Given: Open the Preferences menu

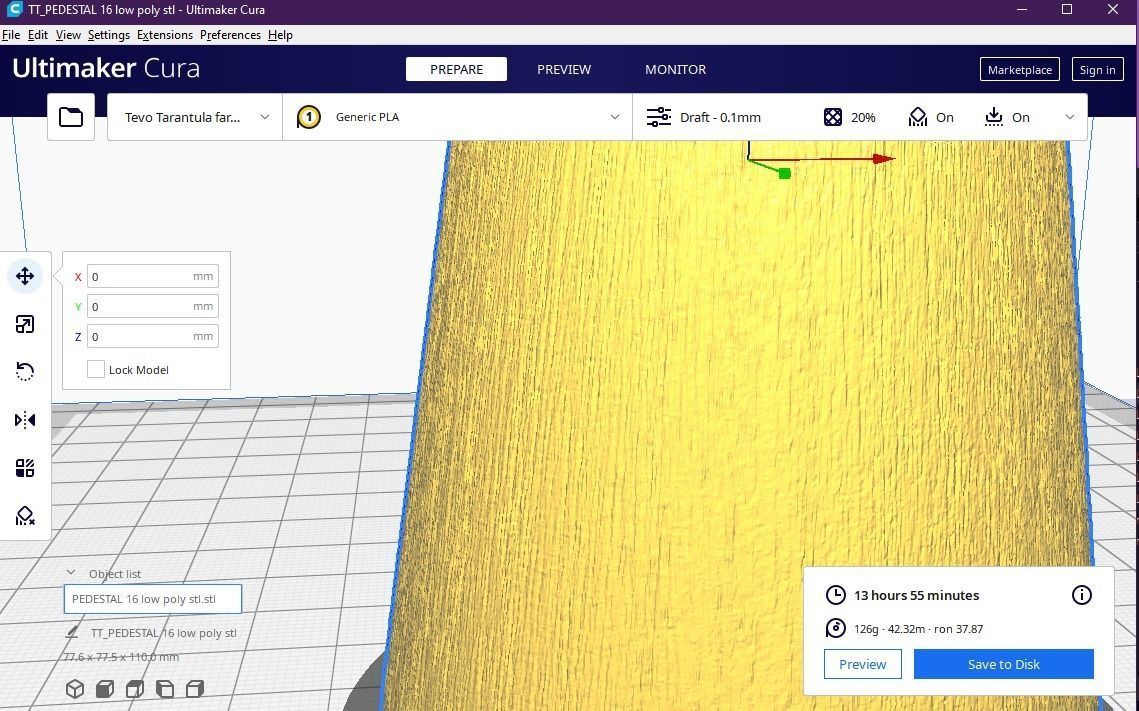Looking at the screenshot, I should click(x=230, y=35).
